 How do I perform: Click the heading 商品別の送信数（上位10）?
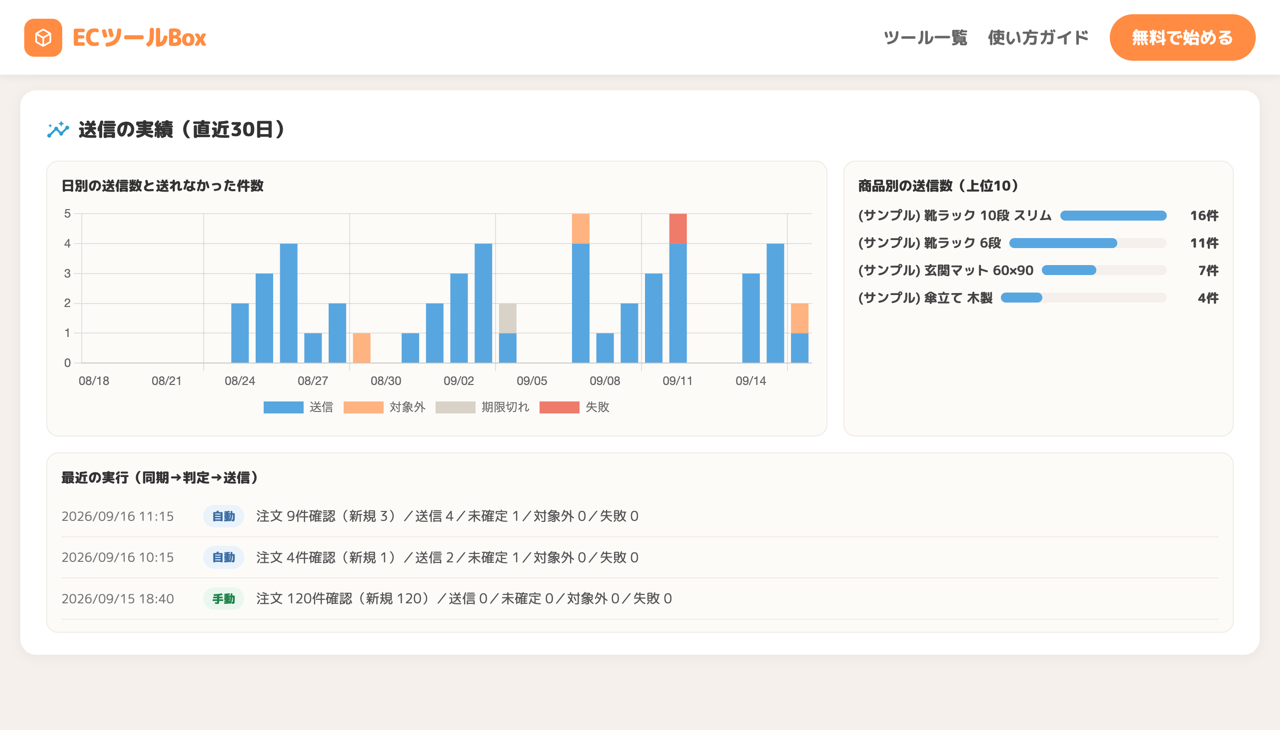[x=938, y=186]
